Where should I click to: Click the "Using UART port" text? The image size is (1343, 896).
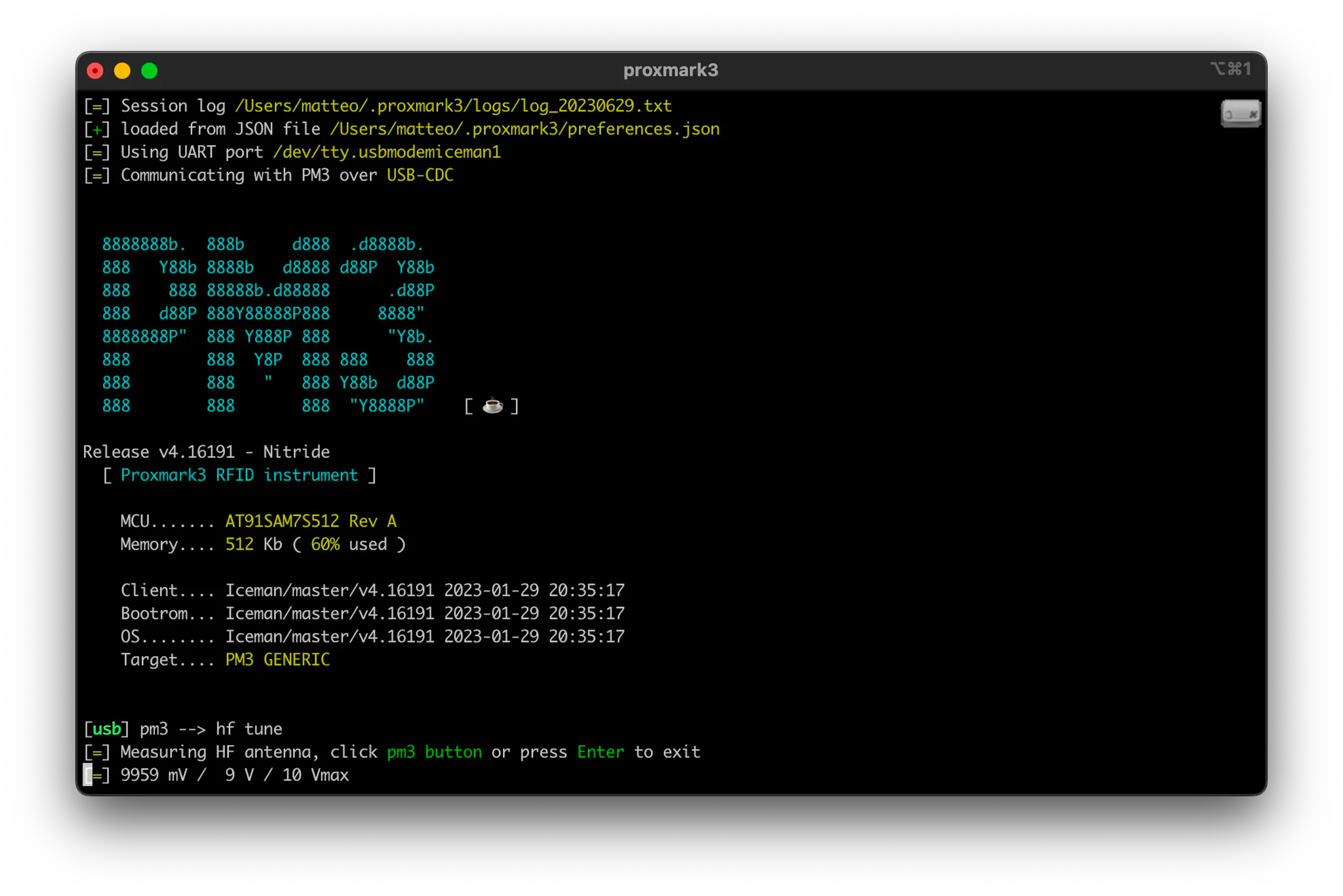click(x=192, y=152)
